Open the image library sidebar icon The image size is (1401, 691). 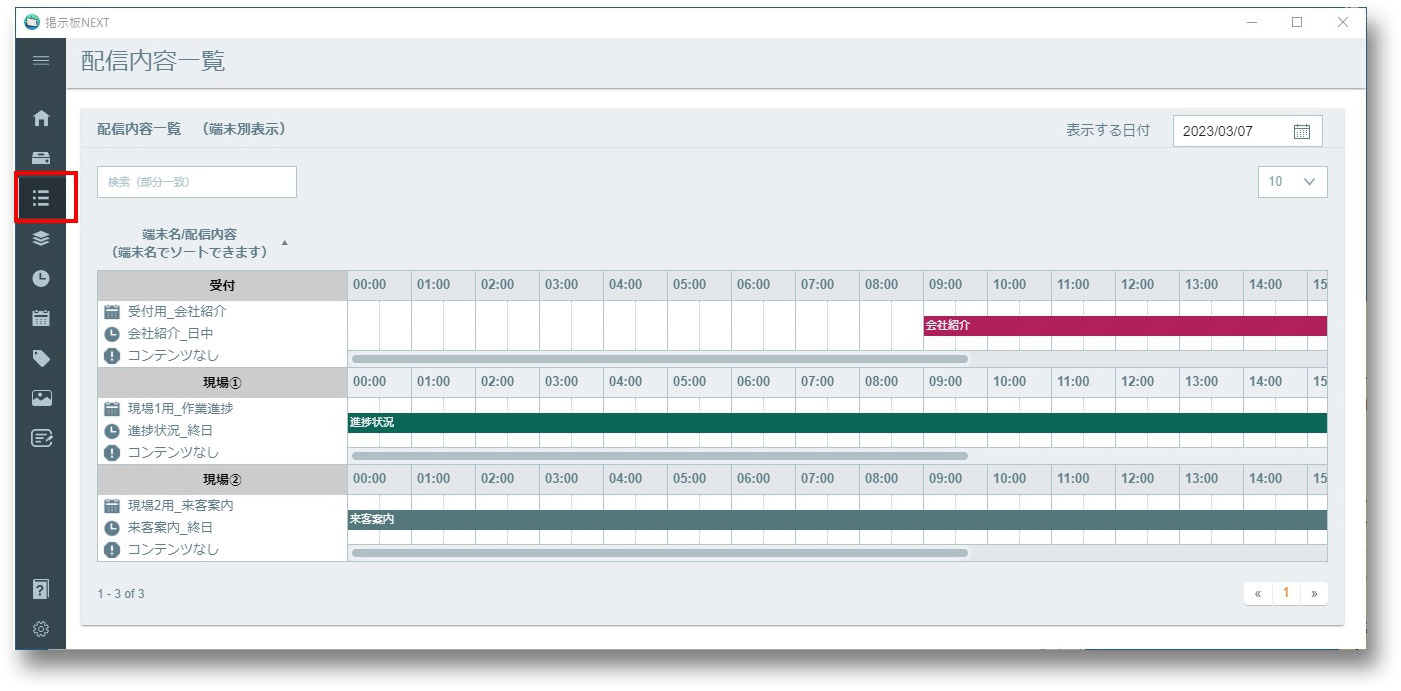click(41, 398)
